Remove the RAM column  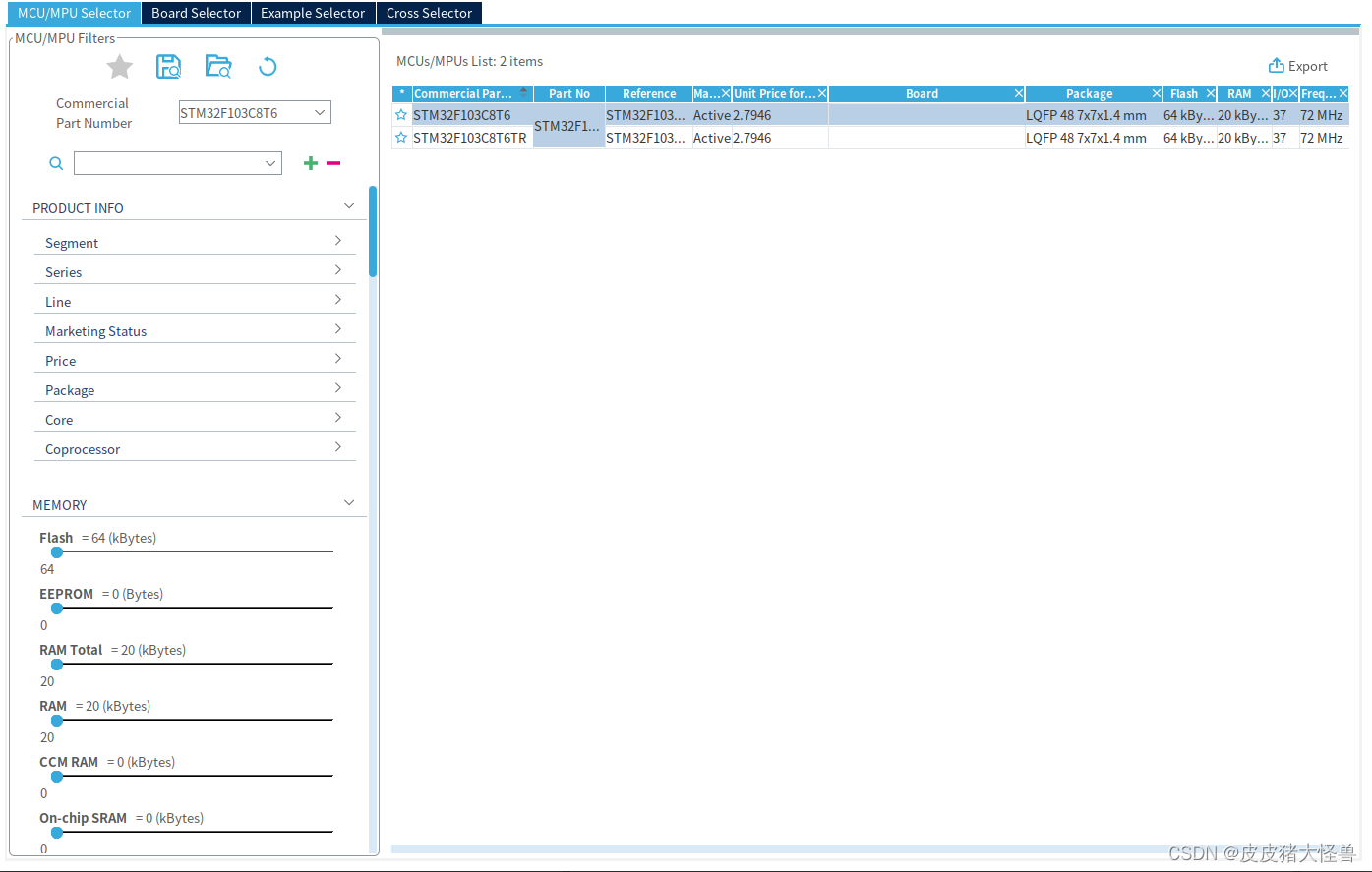tap(1266, 94)
